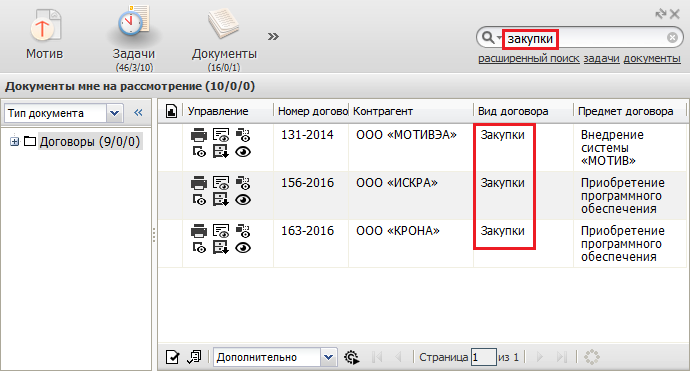Click the select-all checkmark icon at the bottom left
Screen dimensions: 690x371
coord(172,357)
